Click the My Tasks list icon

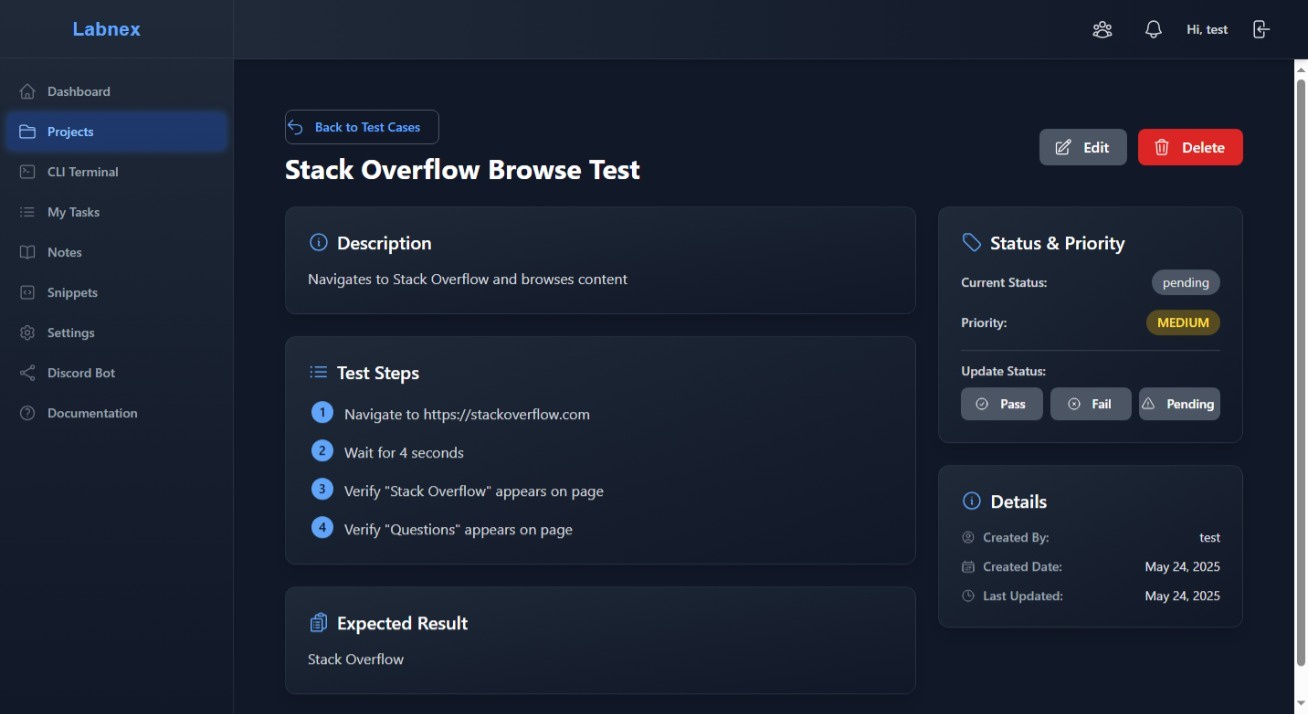click(x=28, y=212)
